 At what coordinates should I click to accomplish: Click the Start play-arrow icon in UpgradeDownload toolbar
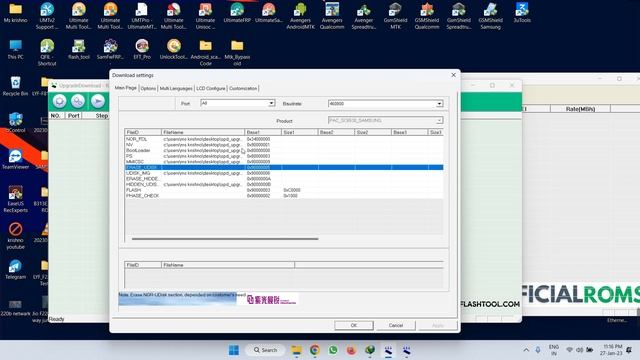(x=98, y=101)
